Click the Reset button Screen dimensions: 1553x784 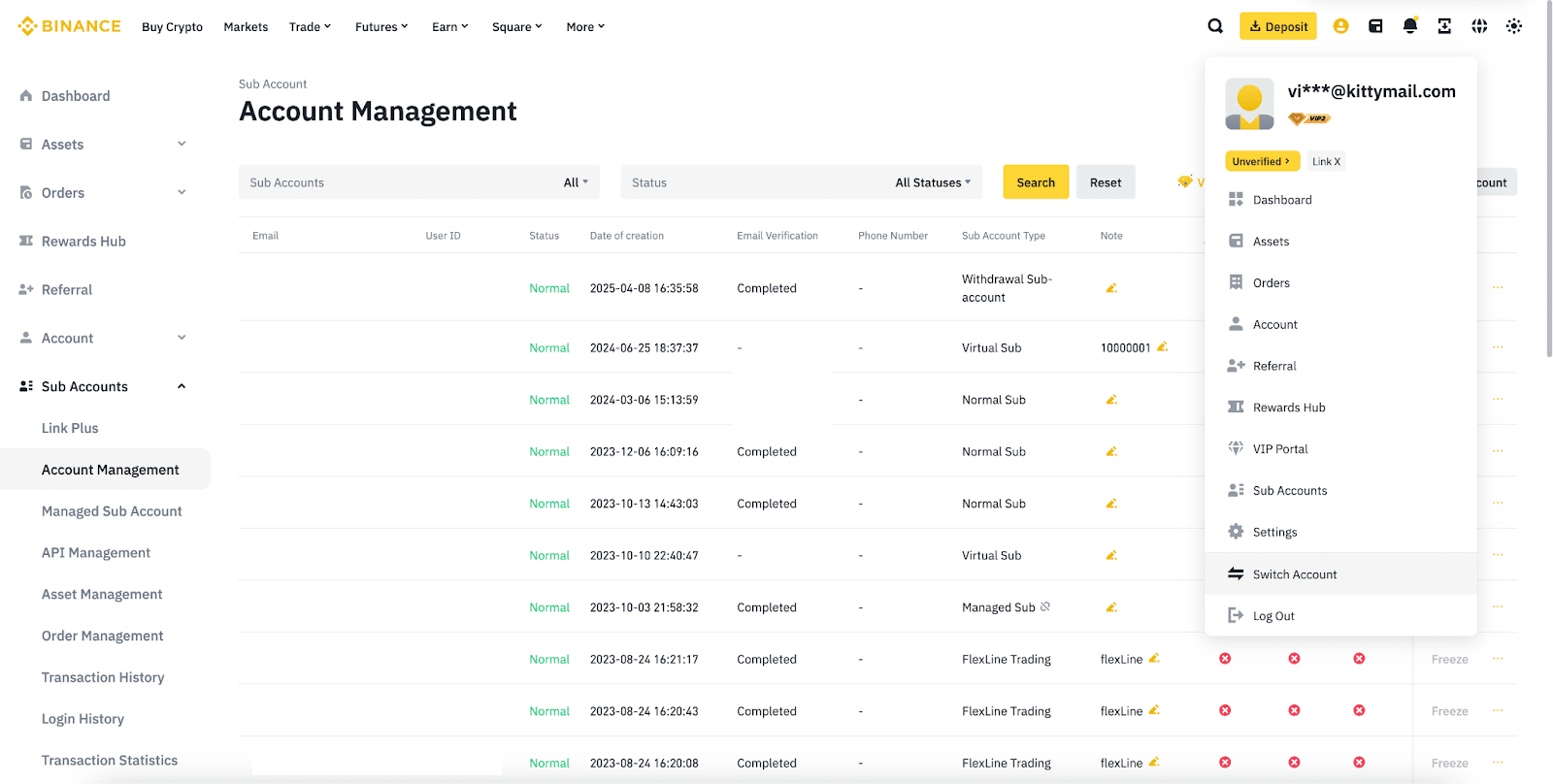pyautogui.click(x=1105, y=182)
